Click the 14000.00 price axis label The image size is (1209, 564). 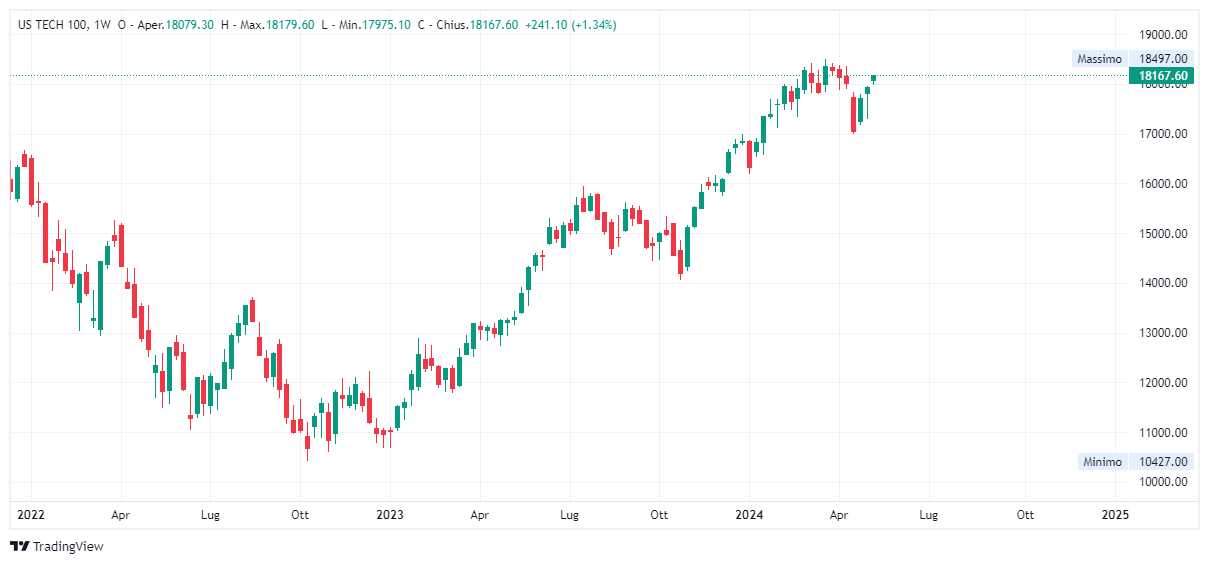click(x=1163, y=283)
